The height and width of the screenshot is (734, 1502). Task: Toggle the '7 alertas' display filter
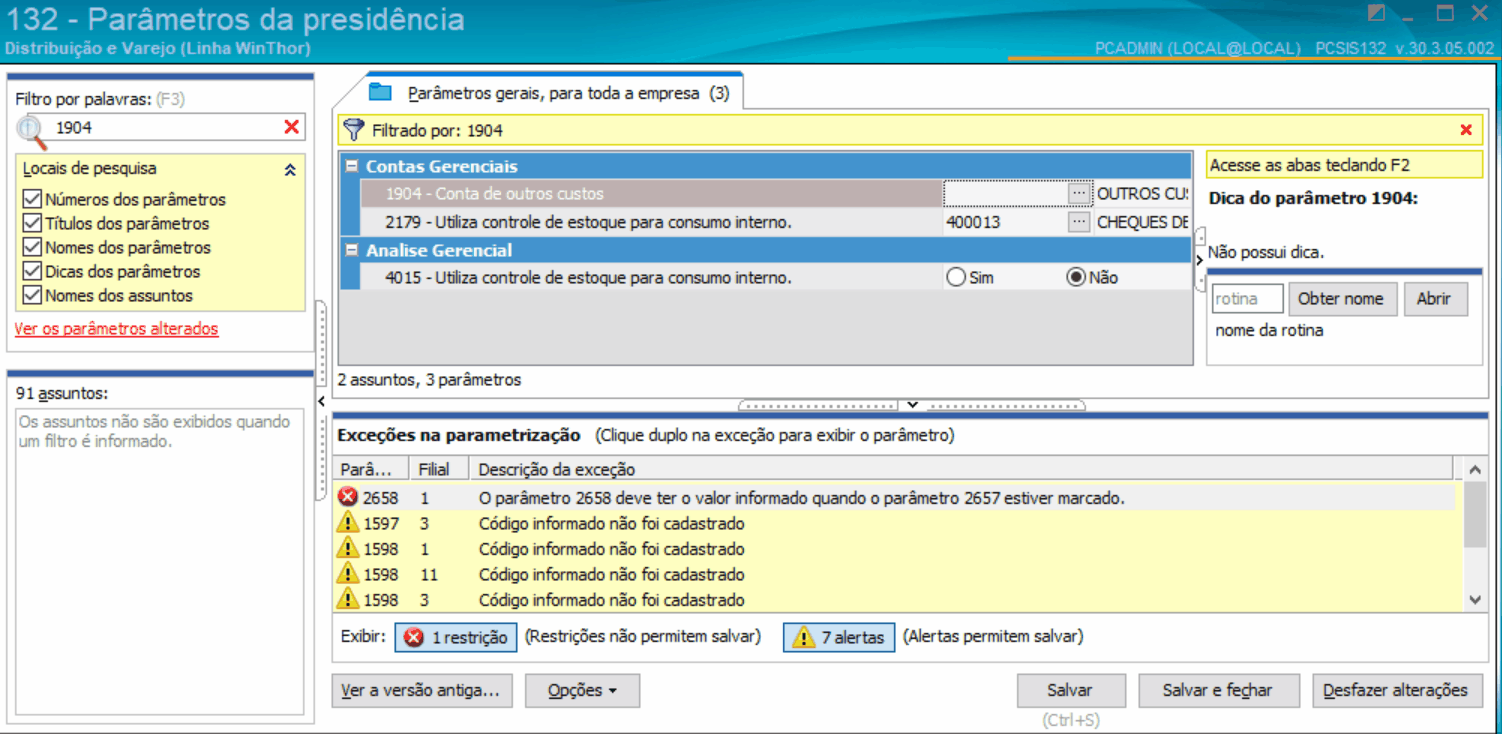click(839, 637)
